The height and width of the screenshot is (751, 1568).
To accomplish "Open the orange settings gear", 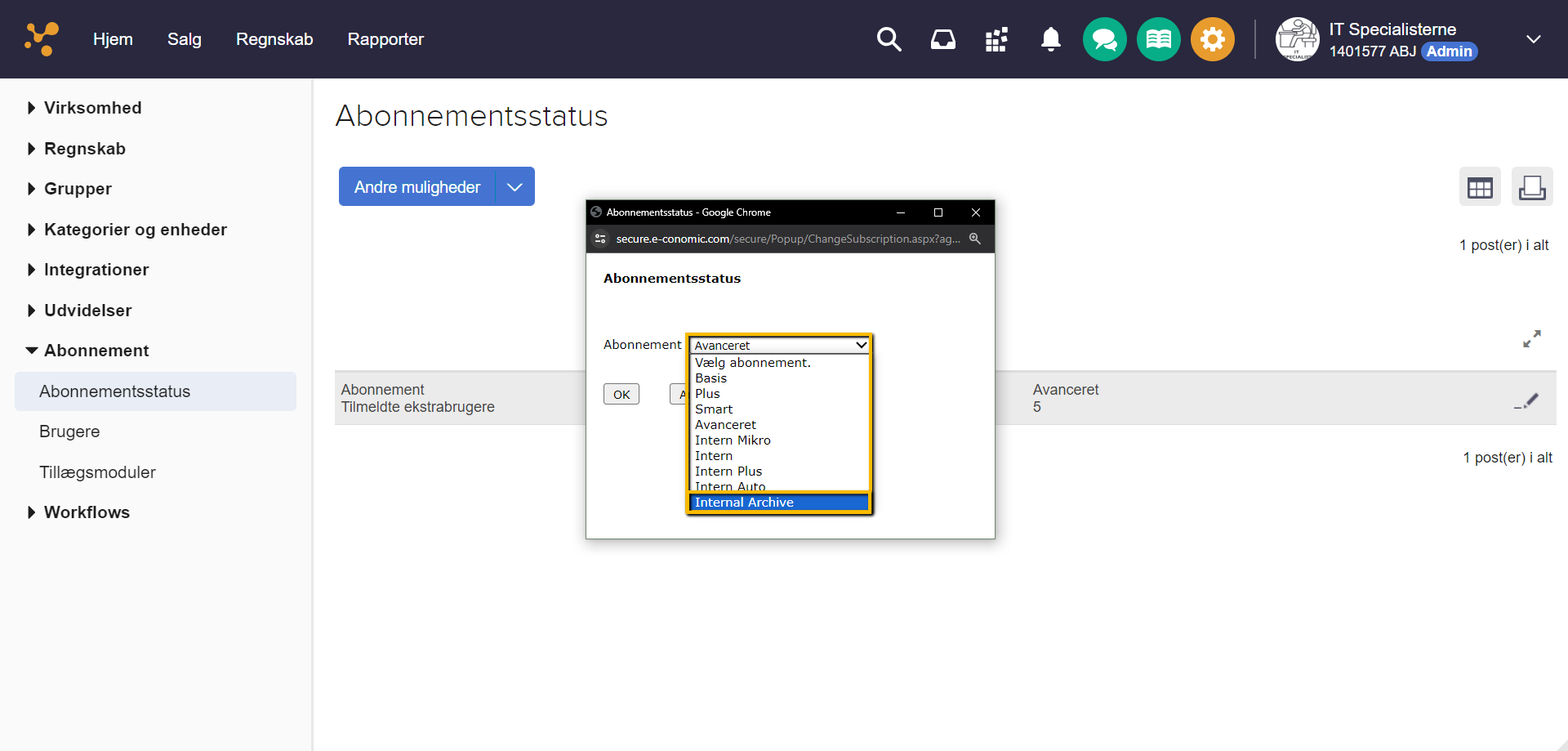I will coord(1212,39).
